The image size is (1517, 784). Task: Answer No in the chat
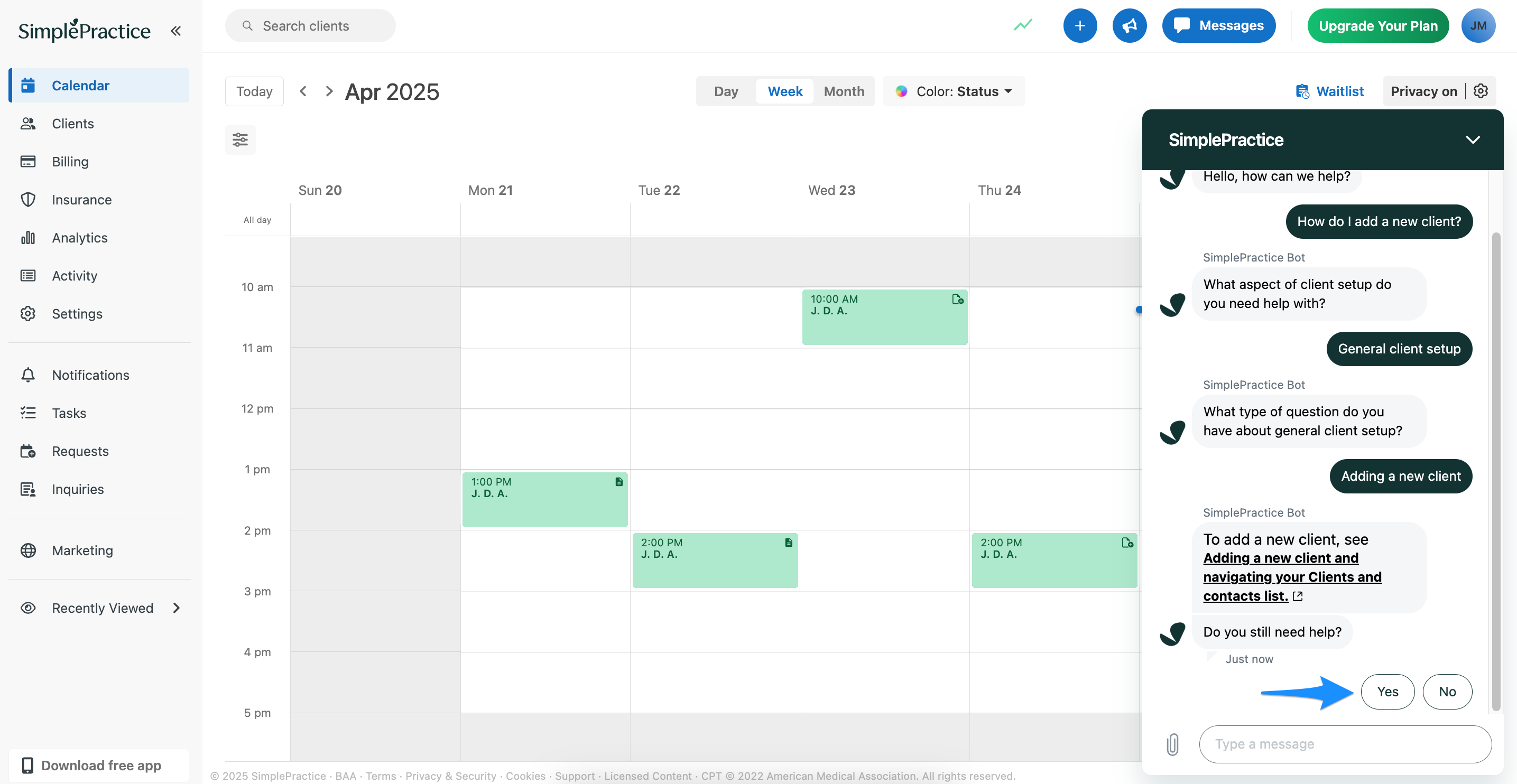1448,692
